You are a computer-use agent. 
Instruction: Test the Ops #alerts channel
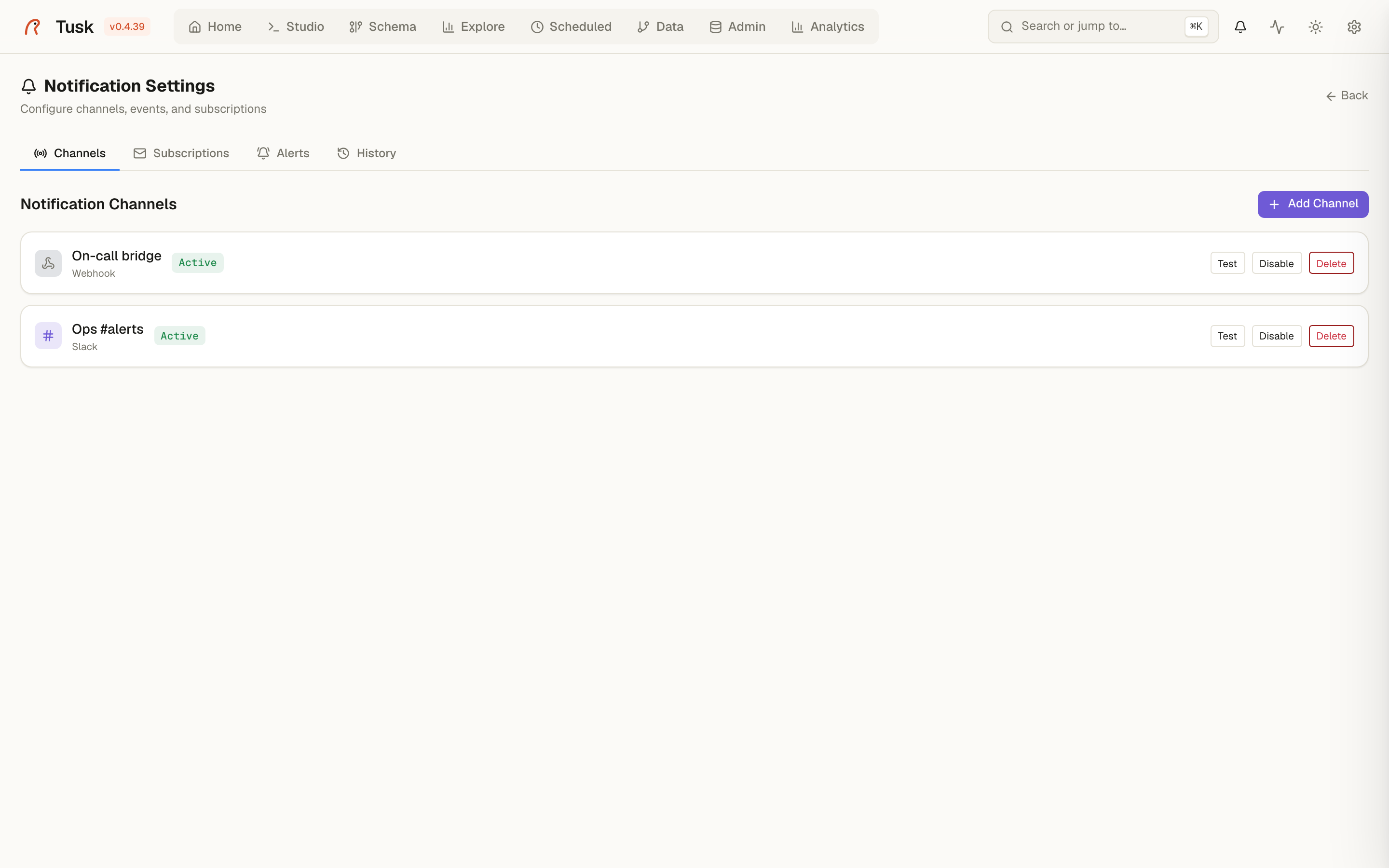pyautogui.click(x=1227, y=337)
